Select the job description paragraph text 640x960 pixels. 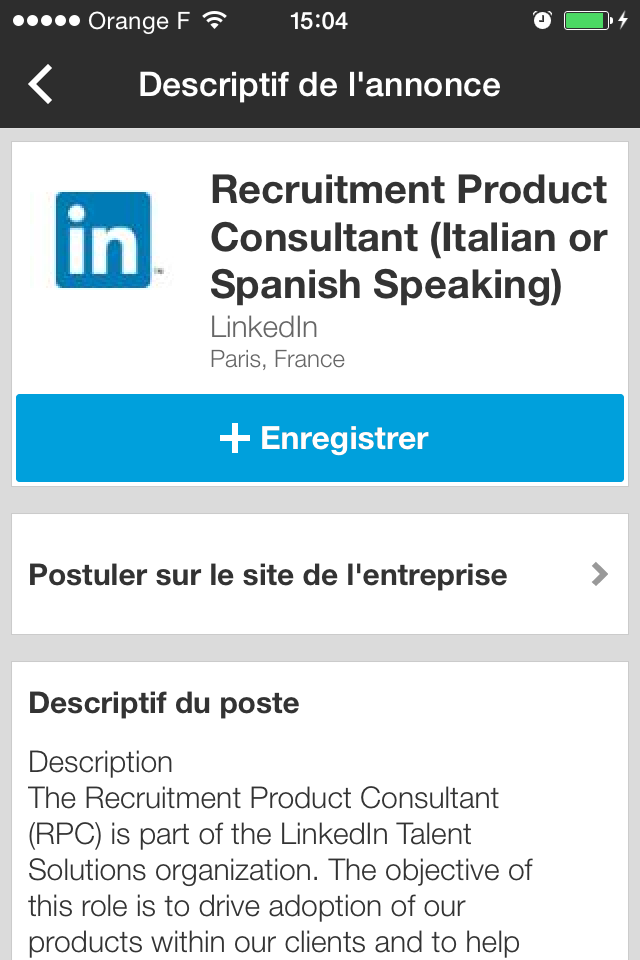click(280, 870)
